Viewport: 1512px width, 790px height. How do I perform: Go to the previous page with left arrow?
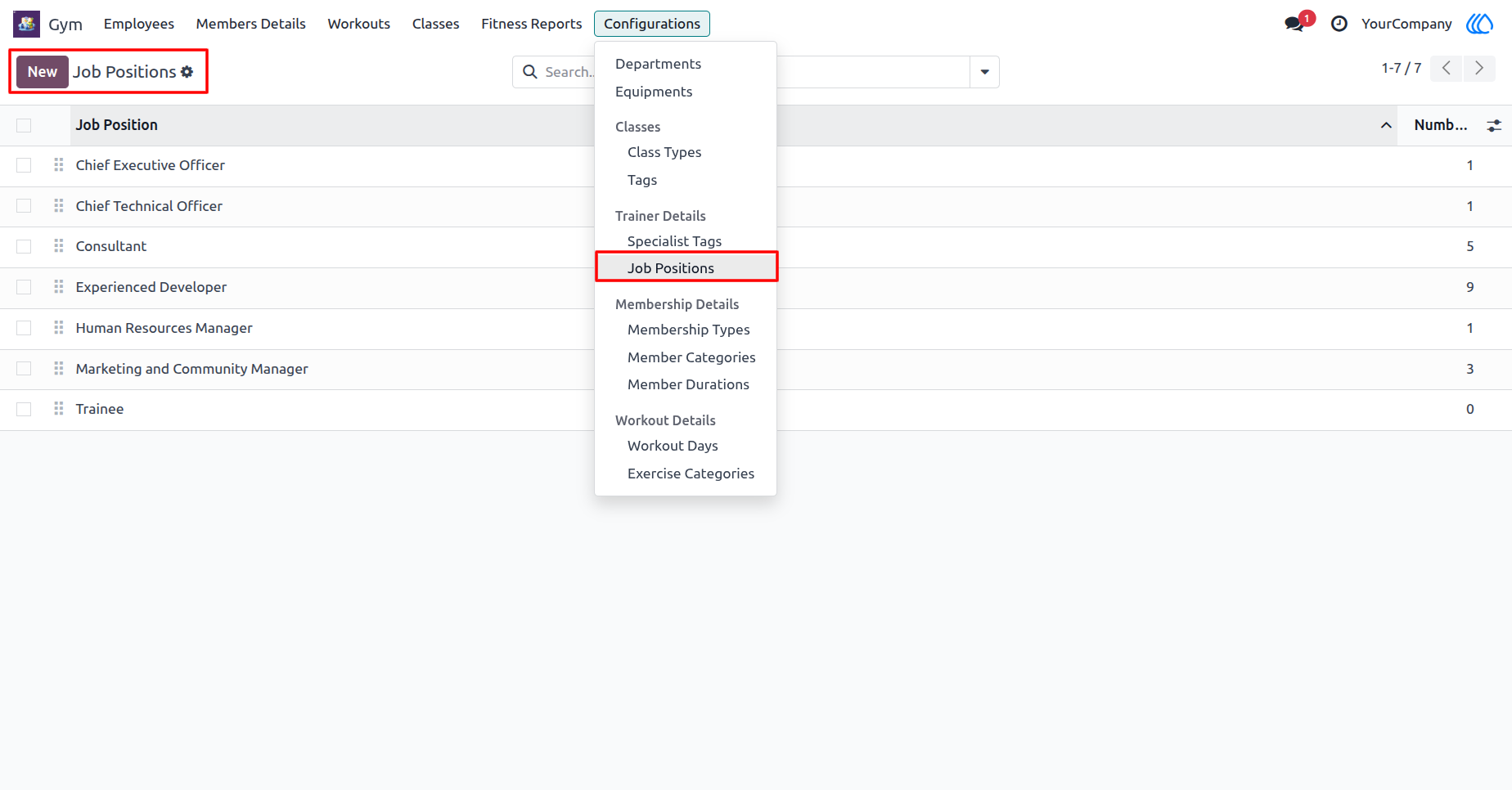pyautogui.click(x=1447, y=68)
